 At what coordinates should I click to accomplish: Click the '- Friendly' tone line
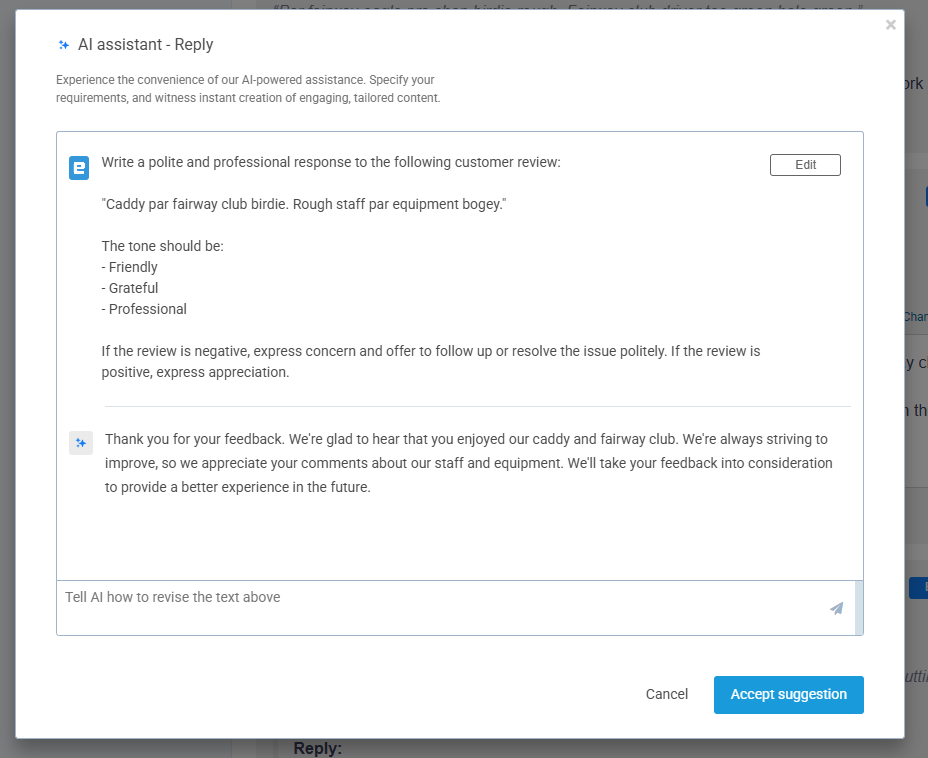click(130, 267)
